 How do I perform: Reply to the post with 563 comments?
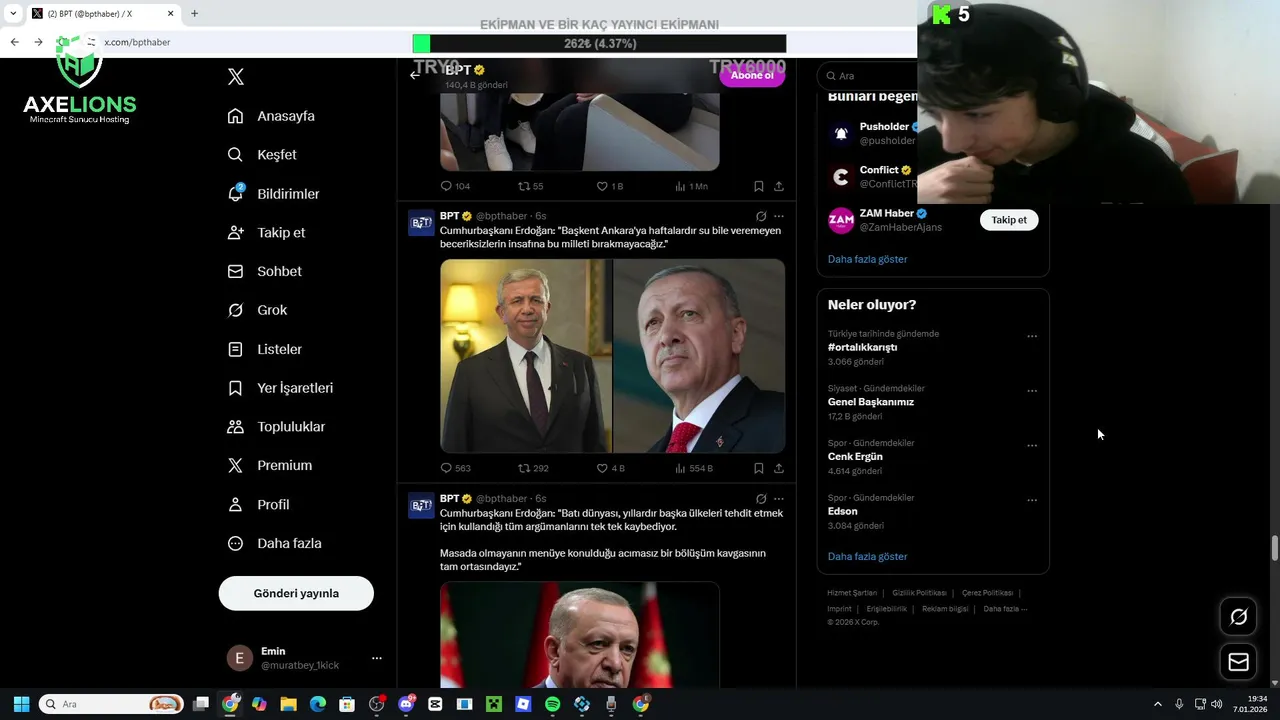[447, 468]
